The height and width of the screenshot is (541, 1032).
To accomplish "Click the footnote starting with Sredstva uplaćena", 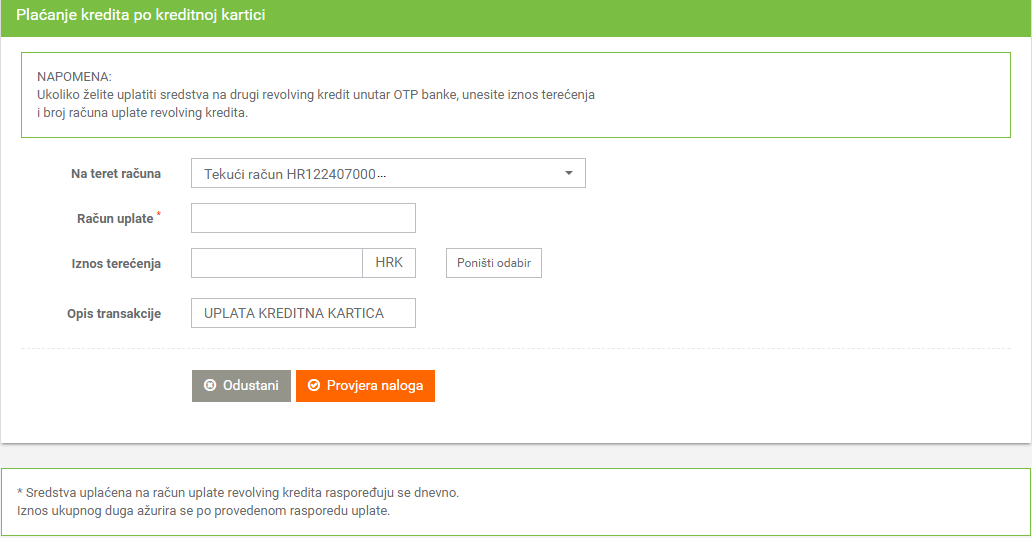I will [238, 492].
